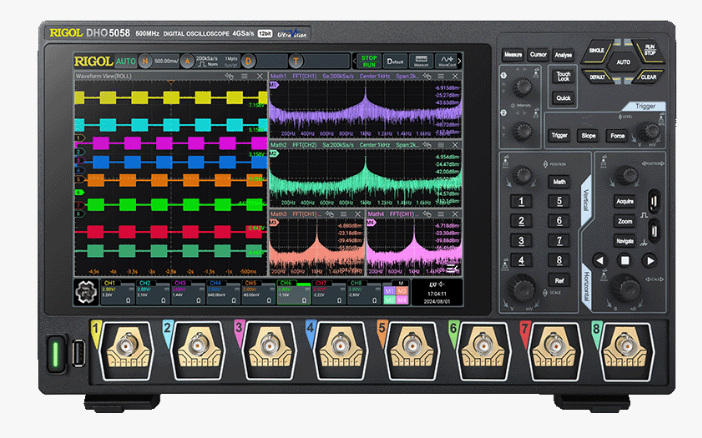This screenshot has width=702, height=438.
Task: Toggle the physical channel 6 key
Action: [559, 221]
